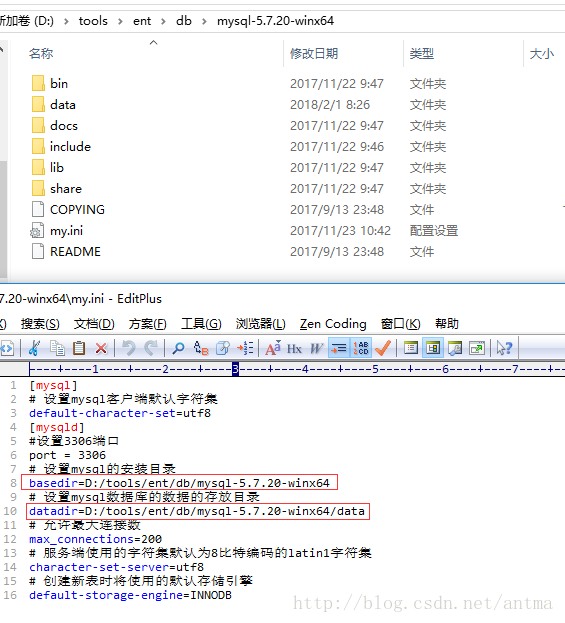Sort by the 类型 column header
The height and width of the screenshot is (623, 565).
[x=422, y=53]
